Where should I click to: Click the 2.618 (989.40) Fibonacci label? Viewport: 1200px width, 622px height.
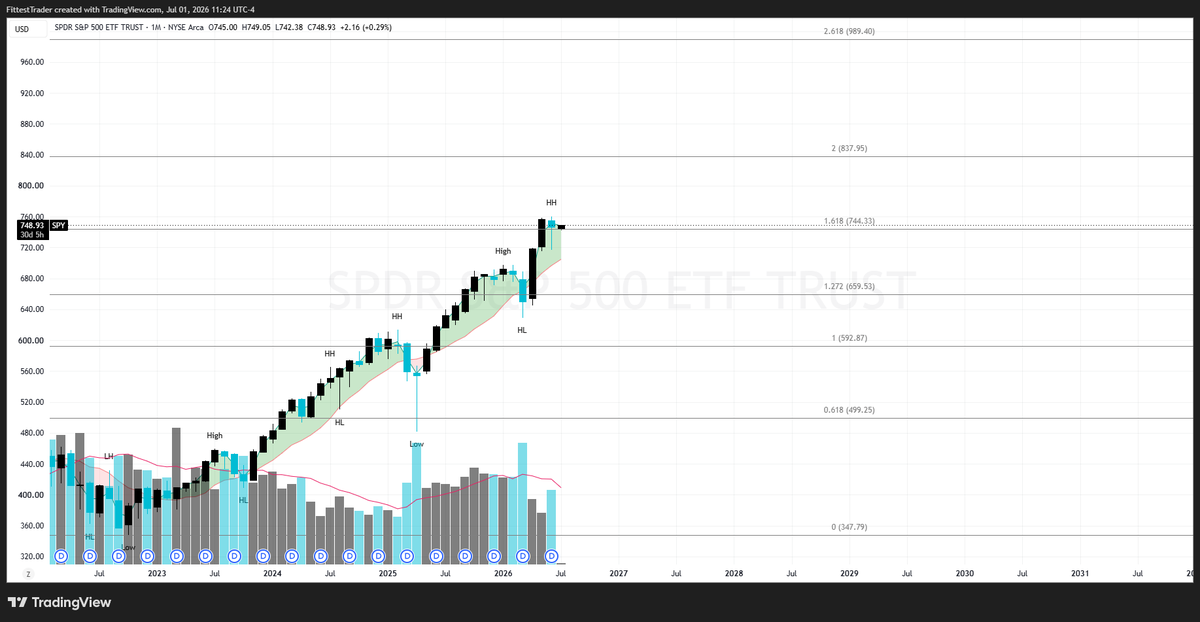pos(850,32)
